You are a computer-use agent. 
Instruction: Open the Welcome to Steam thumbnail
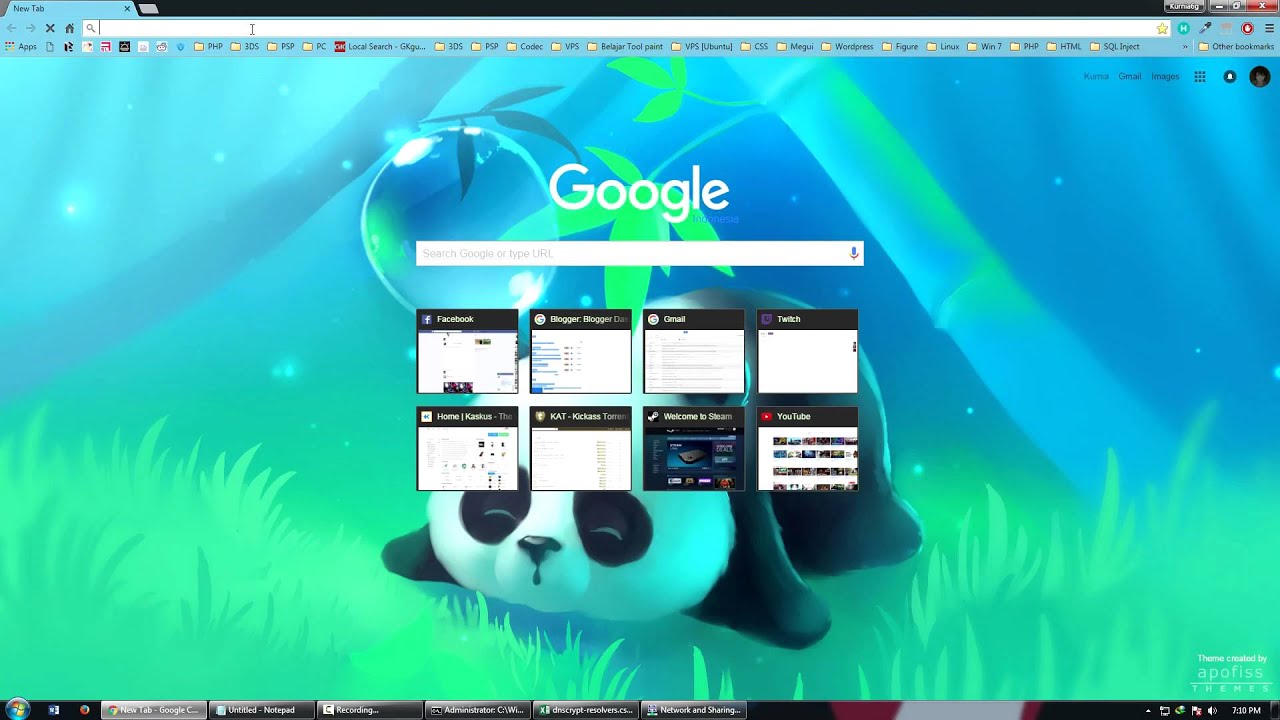pos(694,449)
